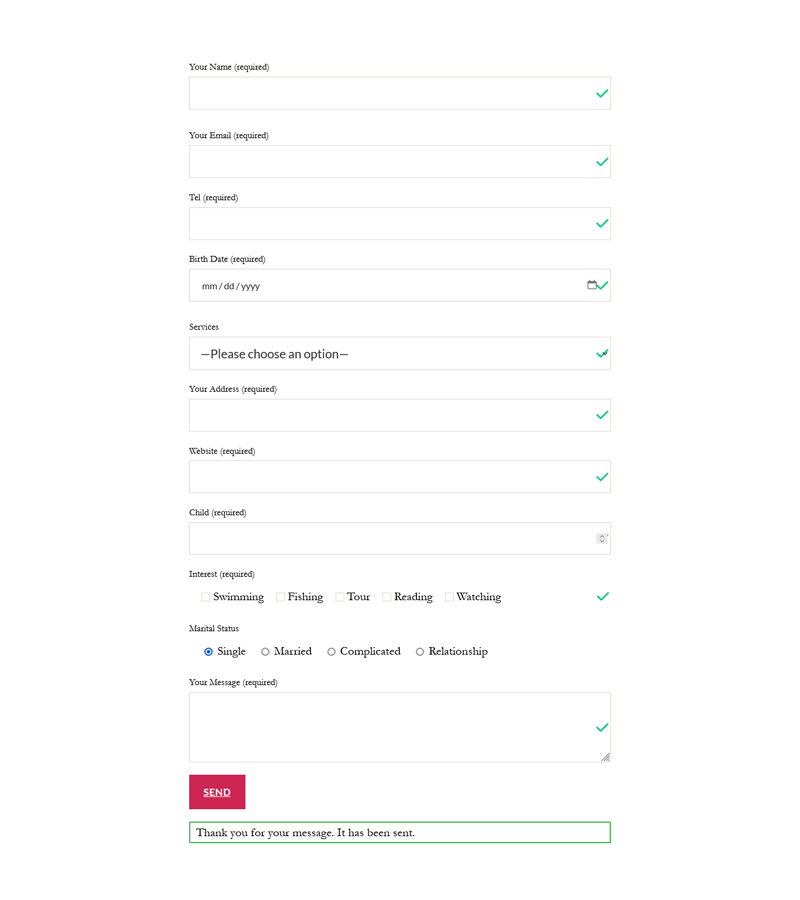Click the checkmark icon on the Website field
The width and height of the screenshot is (800, 900).
(x=602, y=477)
